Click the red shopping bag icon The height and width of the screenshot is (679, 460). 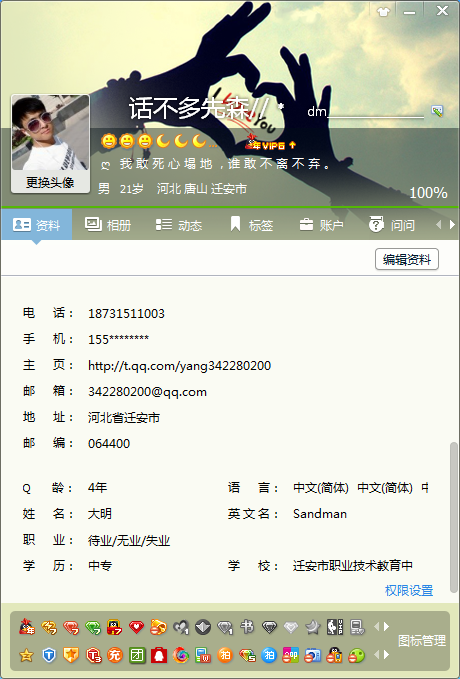point(159,655)
